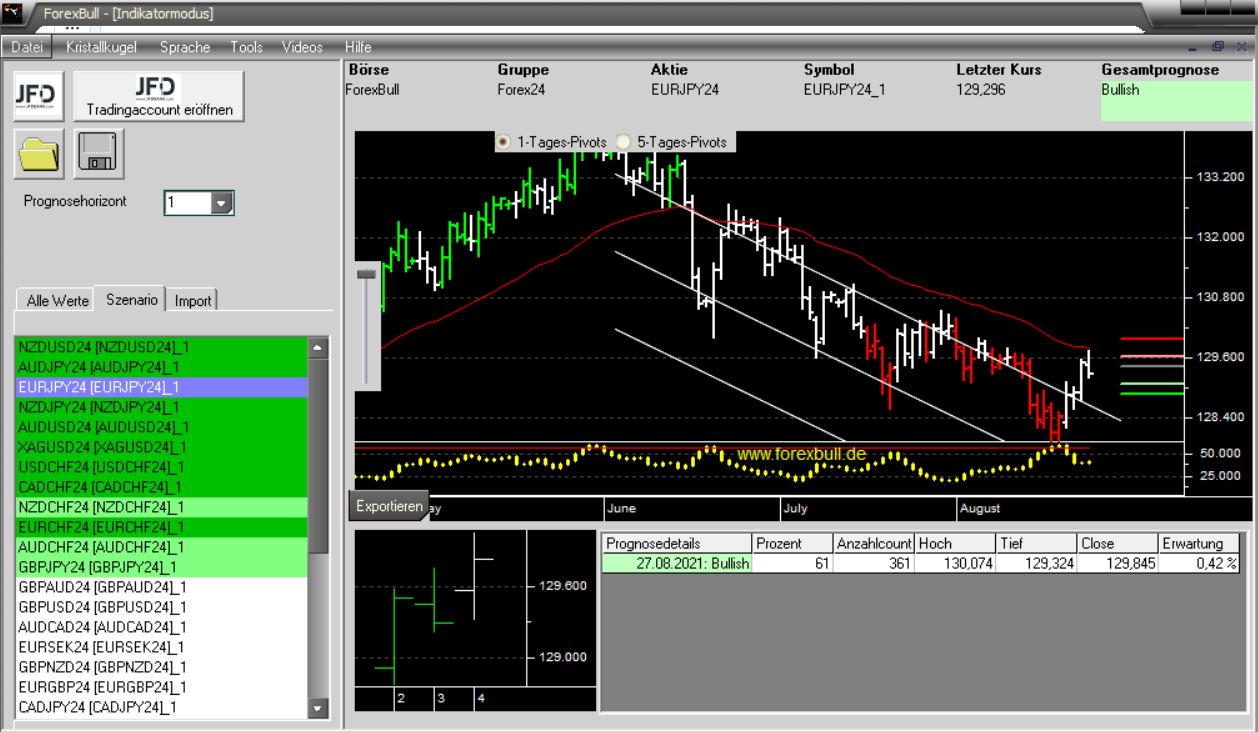Open a file with the folder icon

point(39,153)
